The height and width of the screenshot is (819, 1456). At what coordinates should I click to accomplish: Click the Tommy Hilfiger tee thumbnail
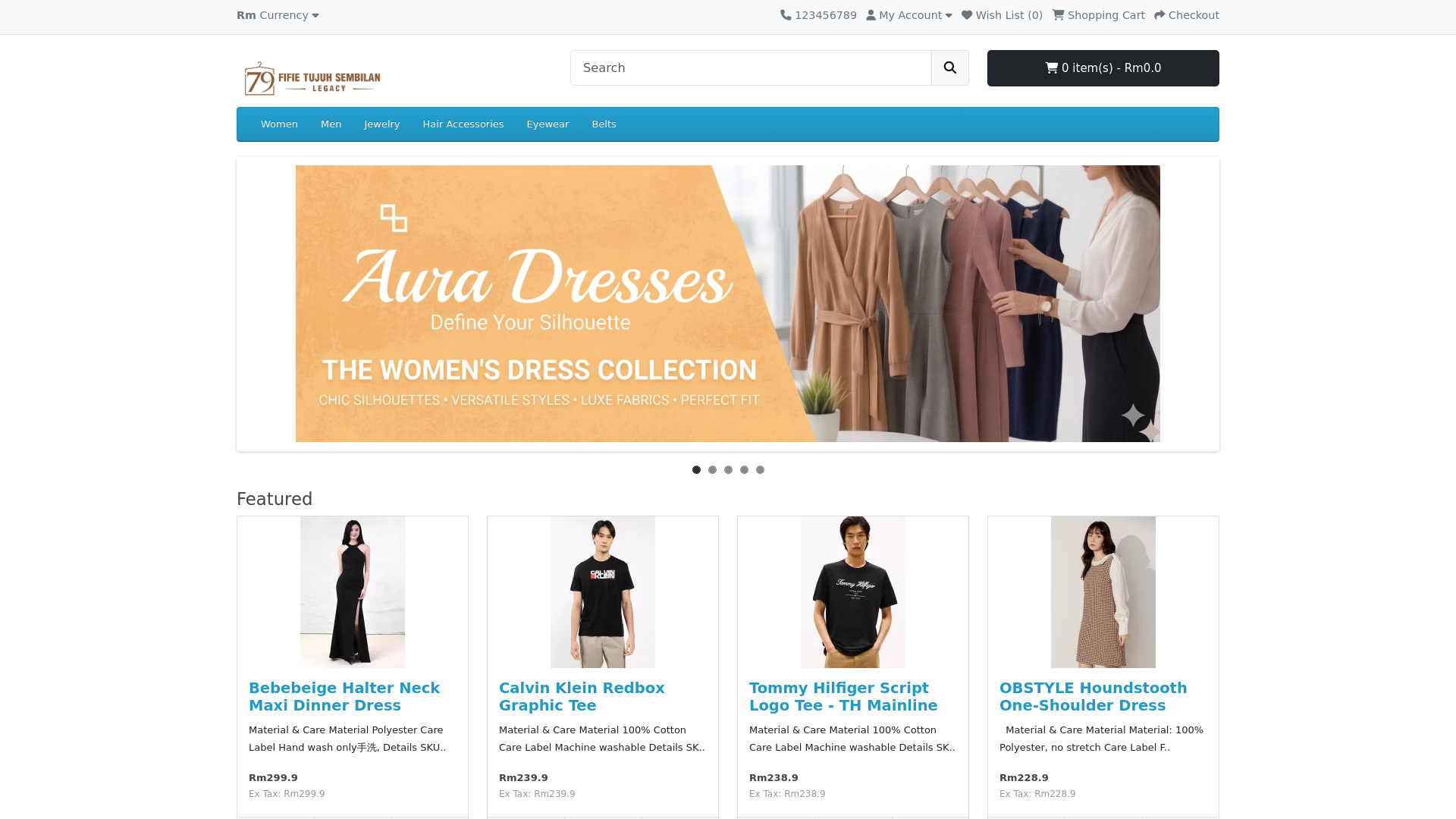click(853, 592)
